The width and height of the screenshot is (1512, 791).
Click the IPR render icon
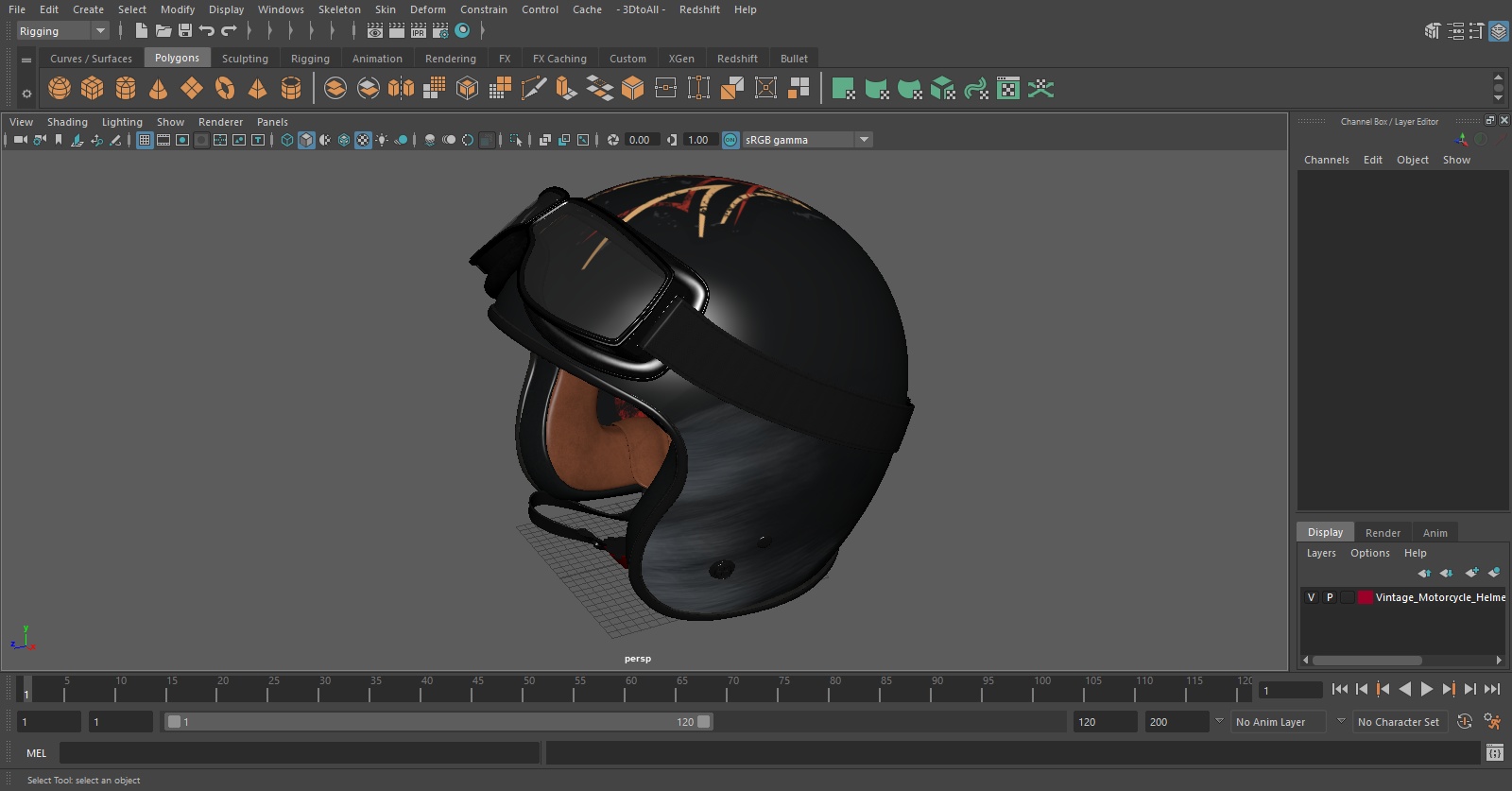point(419,31)
